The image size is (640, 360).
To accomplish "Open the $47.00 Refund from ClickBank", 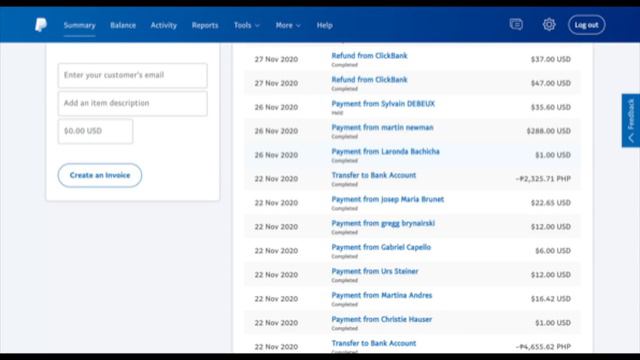I will (x=369, y=80).
